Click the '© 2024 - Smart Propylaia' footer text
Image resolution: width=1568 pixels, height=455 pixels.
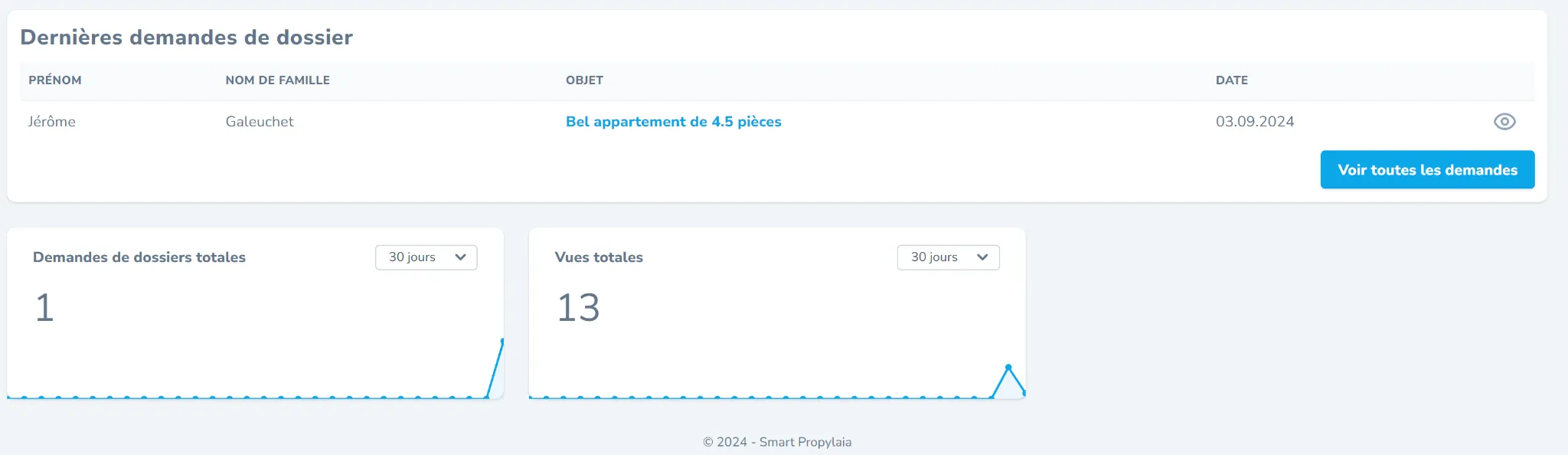tap(777, 442)
